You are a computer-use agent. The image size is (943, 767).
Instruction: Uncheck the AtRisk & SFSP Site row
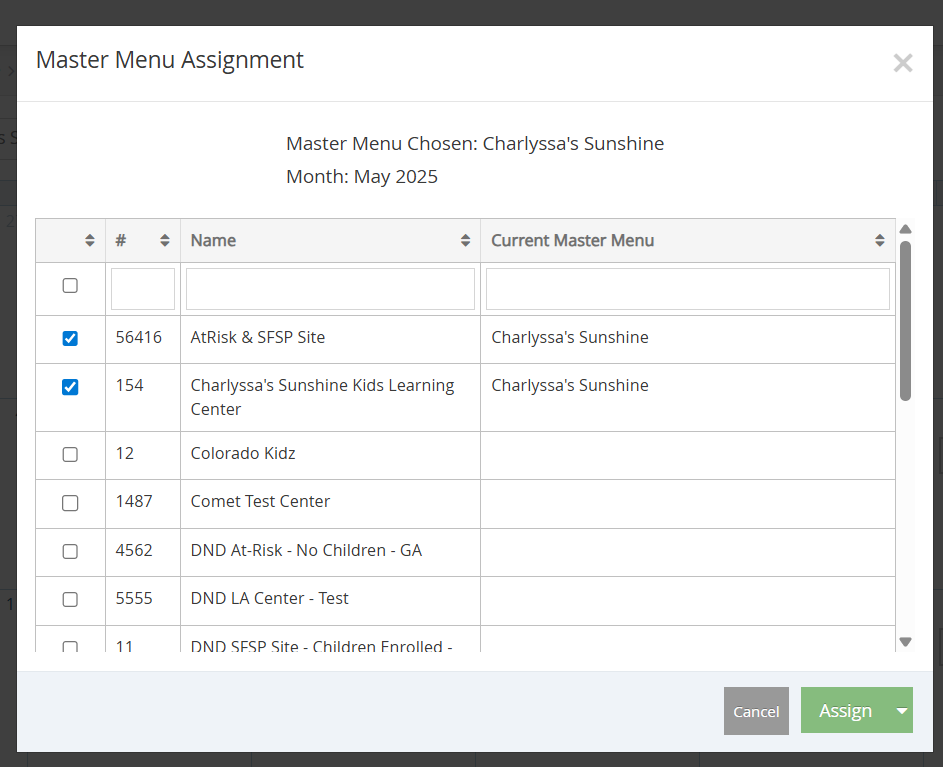pyautogui.click(x=70, y=338)
